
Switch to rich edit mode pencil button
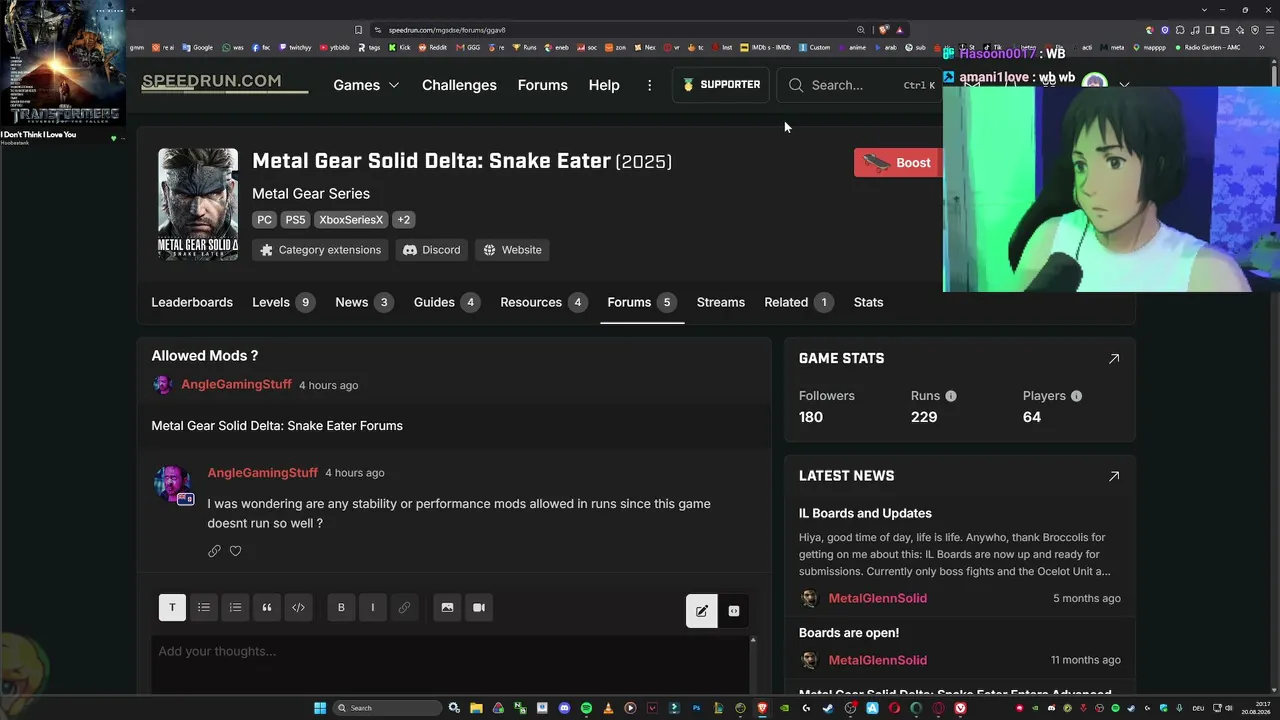tap(702, 611)
